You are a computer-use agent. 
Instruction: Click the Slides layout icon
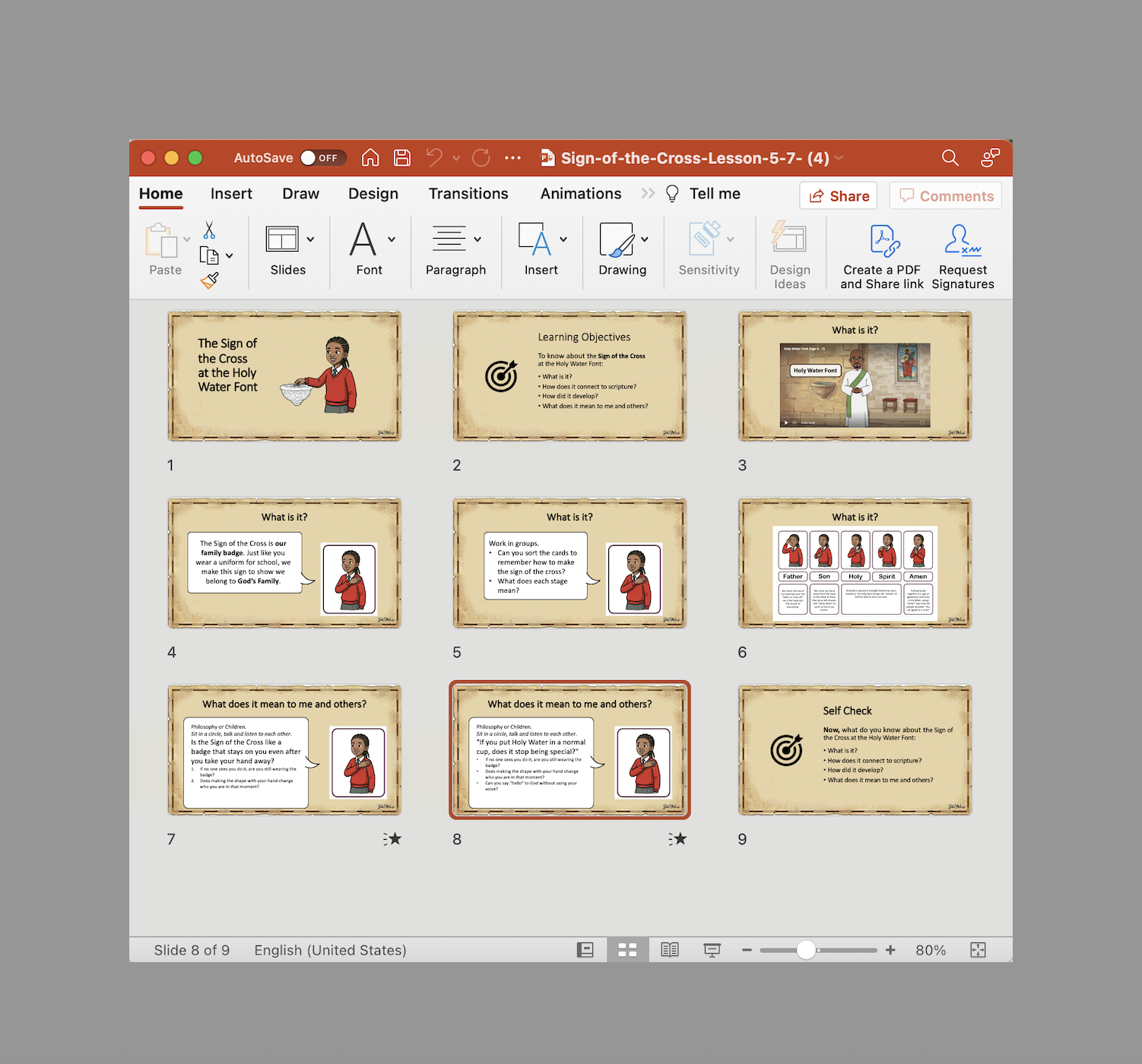[282, 239]
